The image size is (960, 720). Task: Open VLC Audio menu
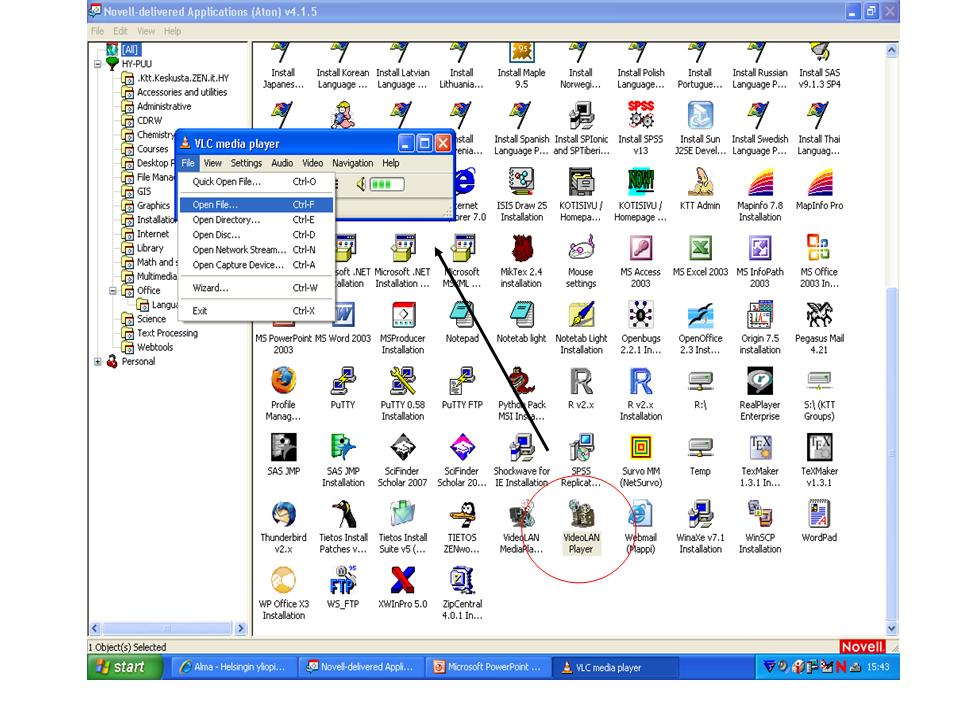(282, 163)
